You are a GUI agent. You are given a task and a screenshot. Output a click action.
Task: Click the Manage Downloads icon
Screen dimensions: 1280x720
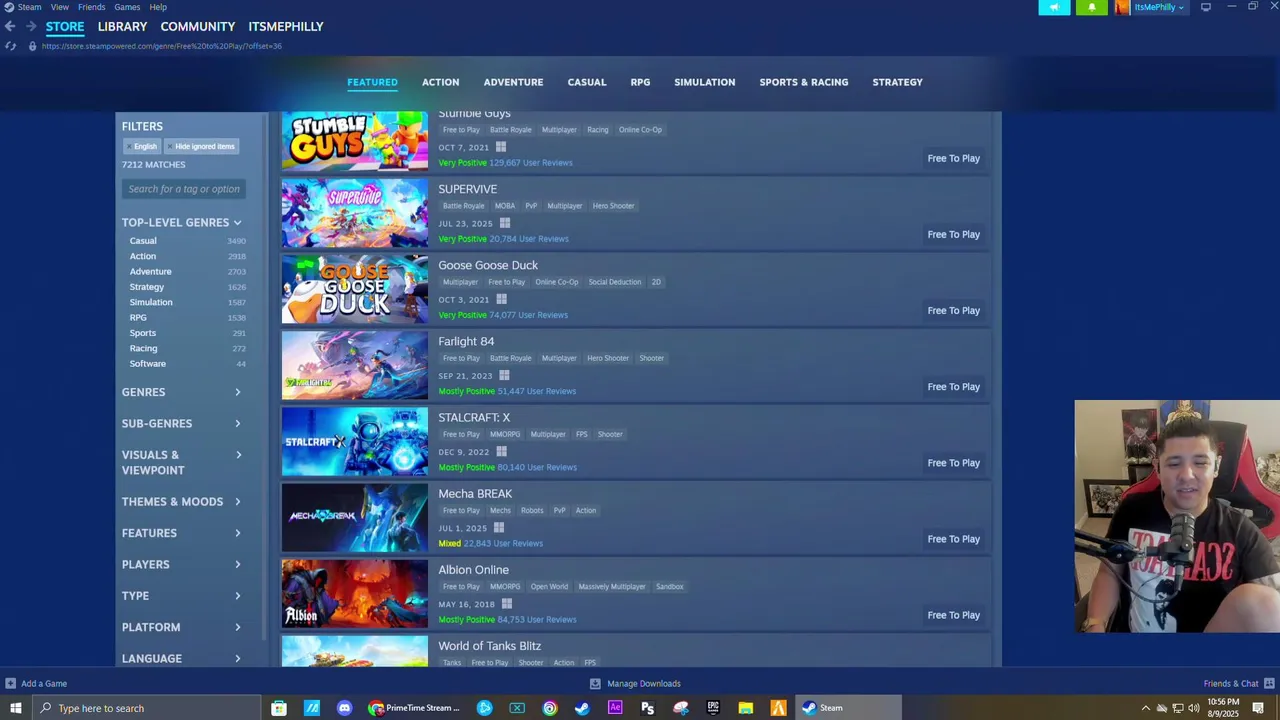point(595,684)
